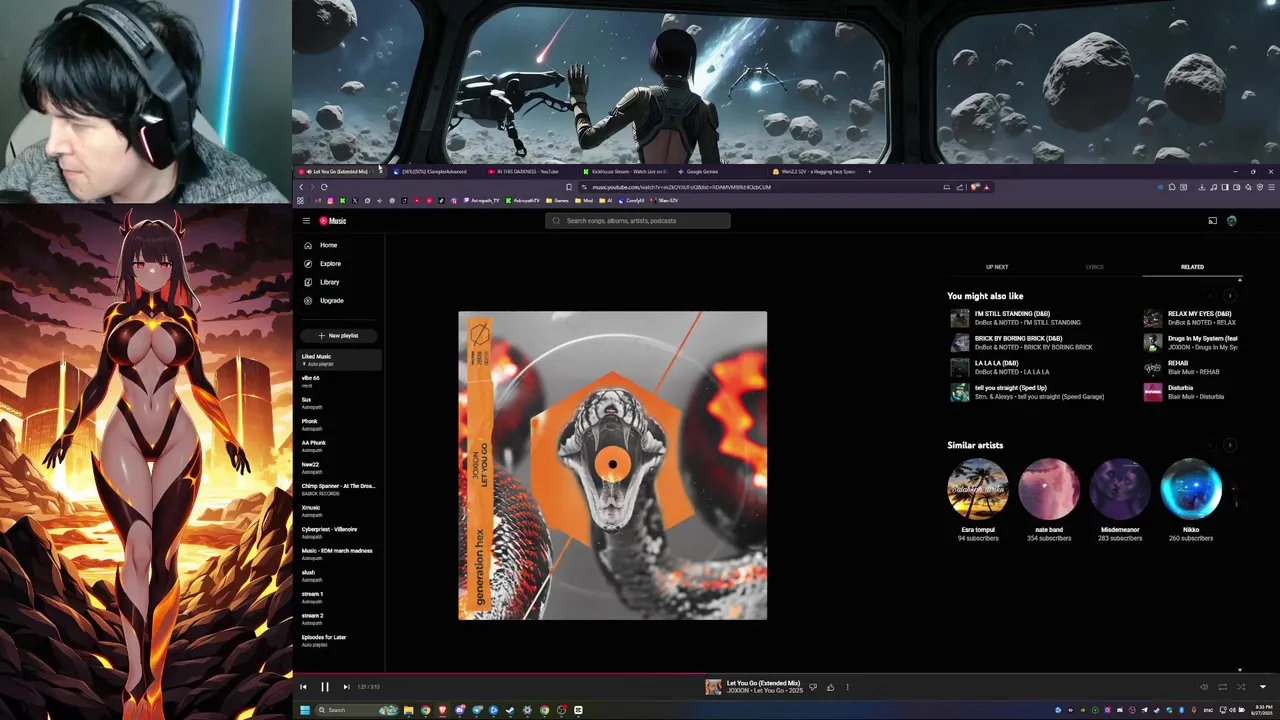Skip to the previous track

303,687
